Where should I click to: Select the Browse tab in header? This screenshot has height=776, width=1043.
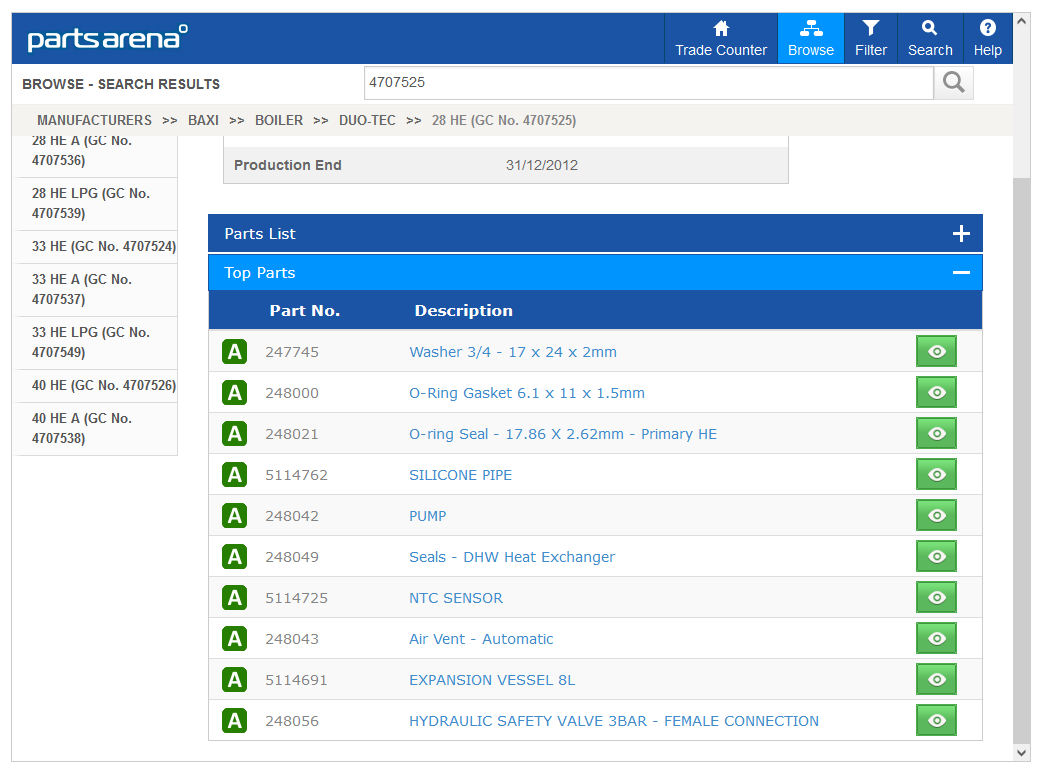click(x=811, y=39)
